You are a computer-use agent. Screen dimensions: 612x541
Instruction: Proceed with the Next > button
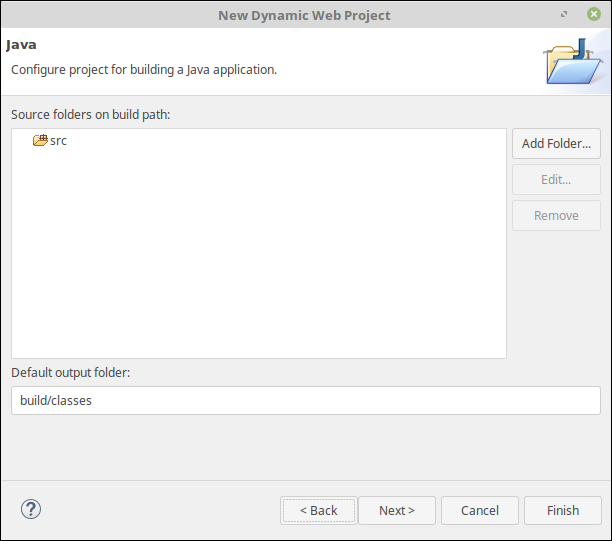397,511
